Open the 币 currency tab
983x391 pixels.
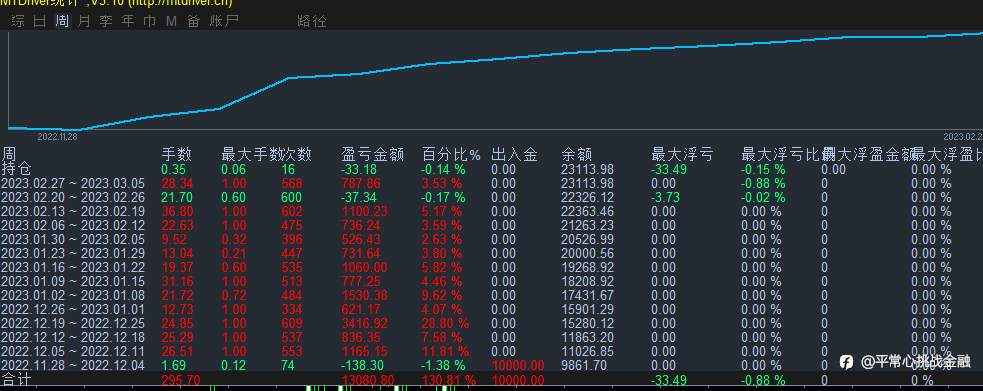click(150, 21)
